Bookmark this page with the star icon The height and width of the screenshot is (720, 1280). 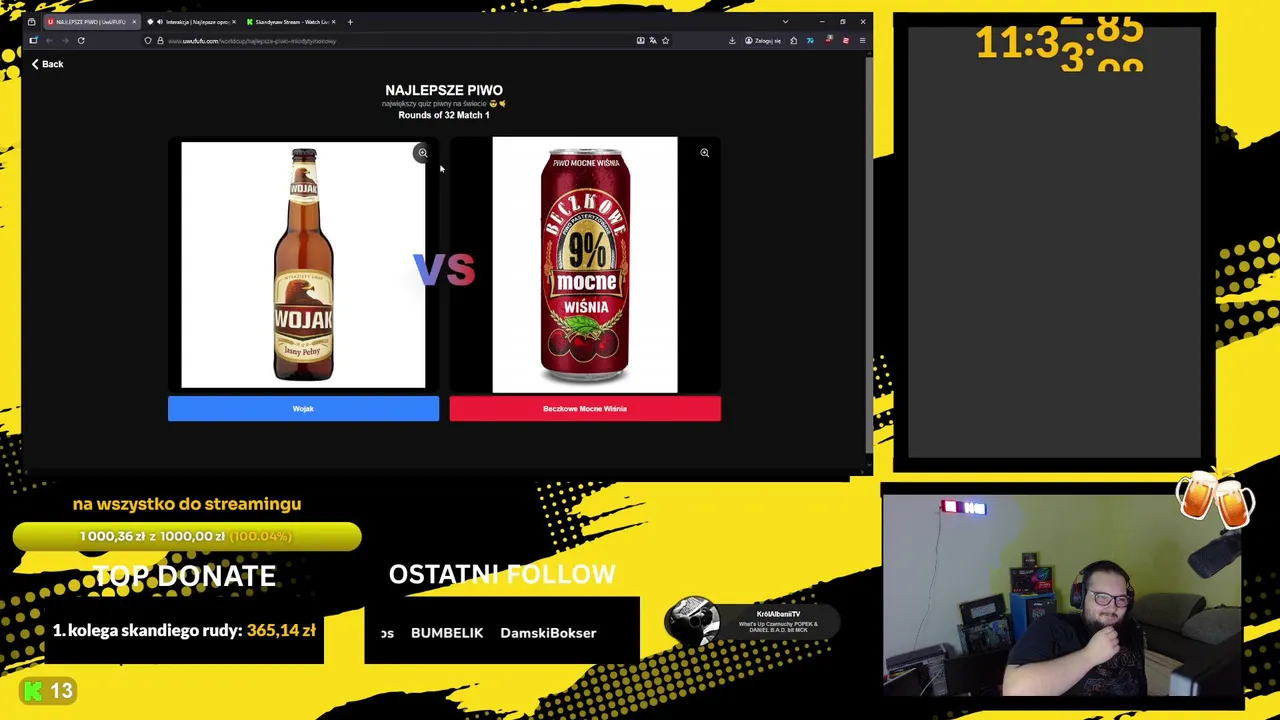click(665, 41)
